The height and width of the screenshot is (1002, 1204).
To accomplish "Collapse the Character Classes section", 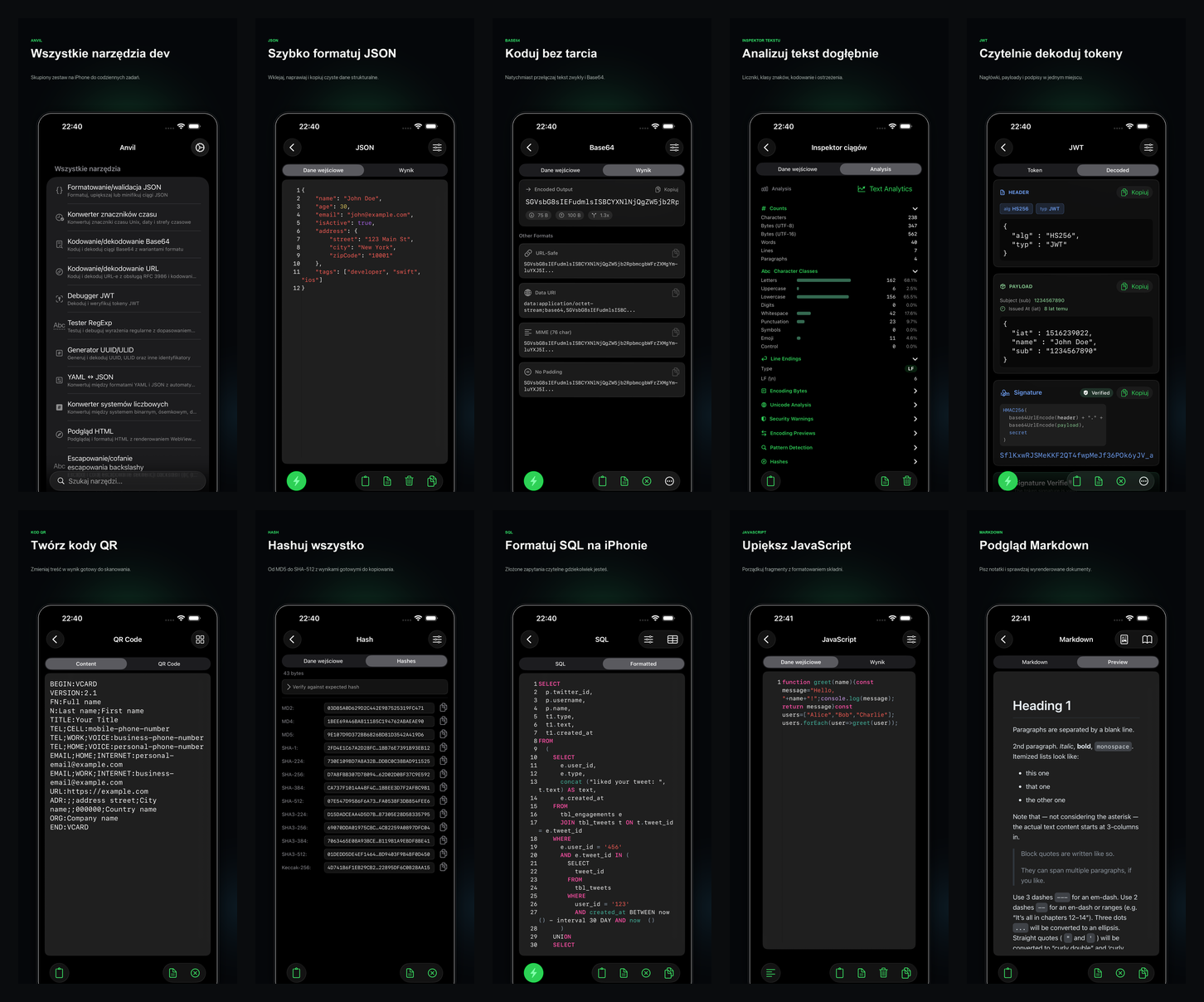I will coord(915,271).
